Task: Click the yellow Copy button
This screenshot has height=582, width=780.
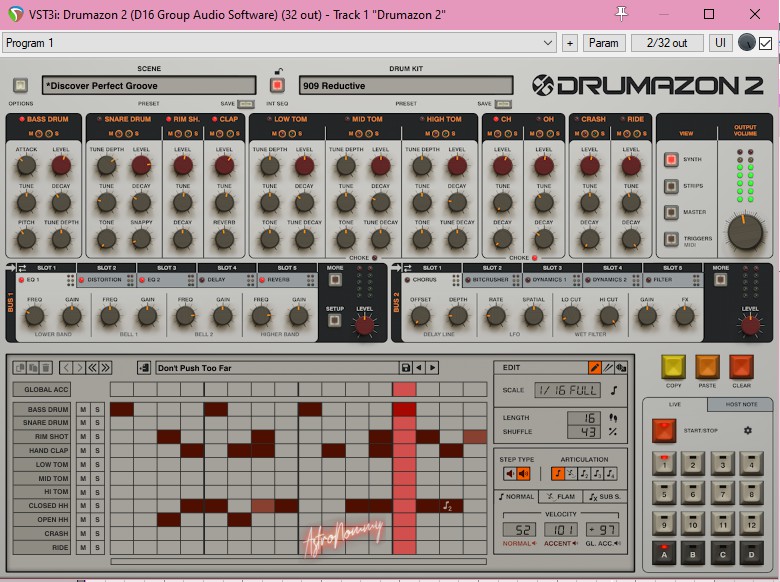Action: click(x=674, y=368)
